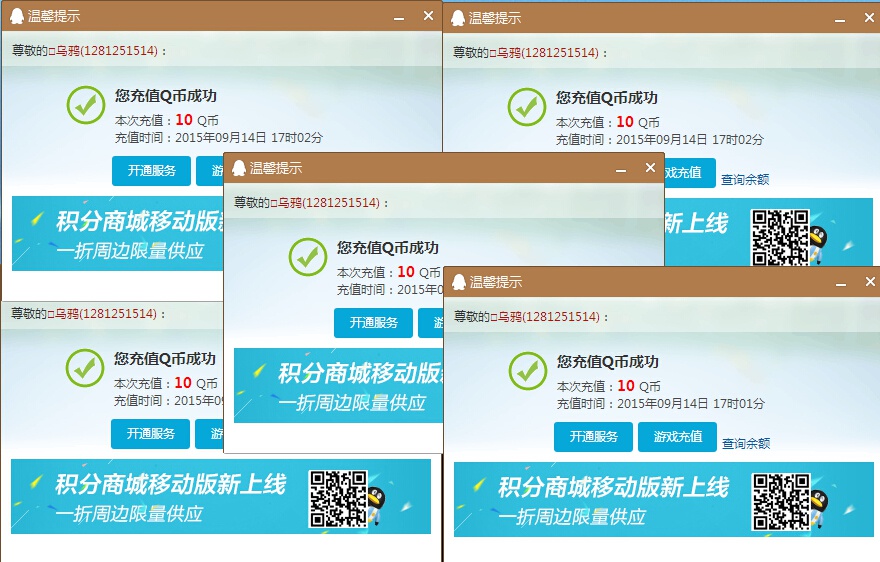Click the QR code in the top-right window
The width and height of the screenshot is (880, 562).
tap(781, 237)
